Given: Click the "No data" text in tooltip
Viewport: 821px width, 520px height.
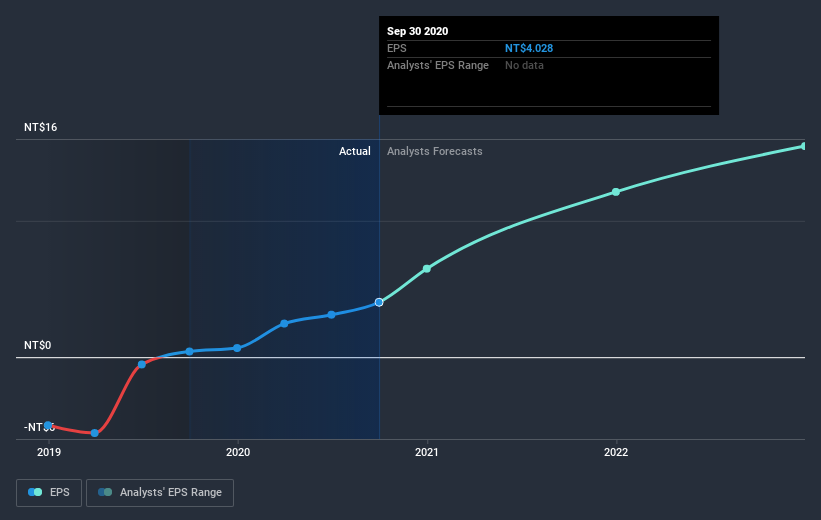Looking at the screenshot, I should coord(525,65).
